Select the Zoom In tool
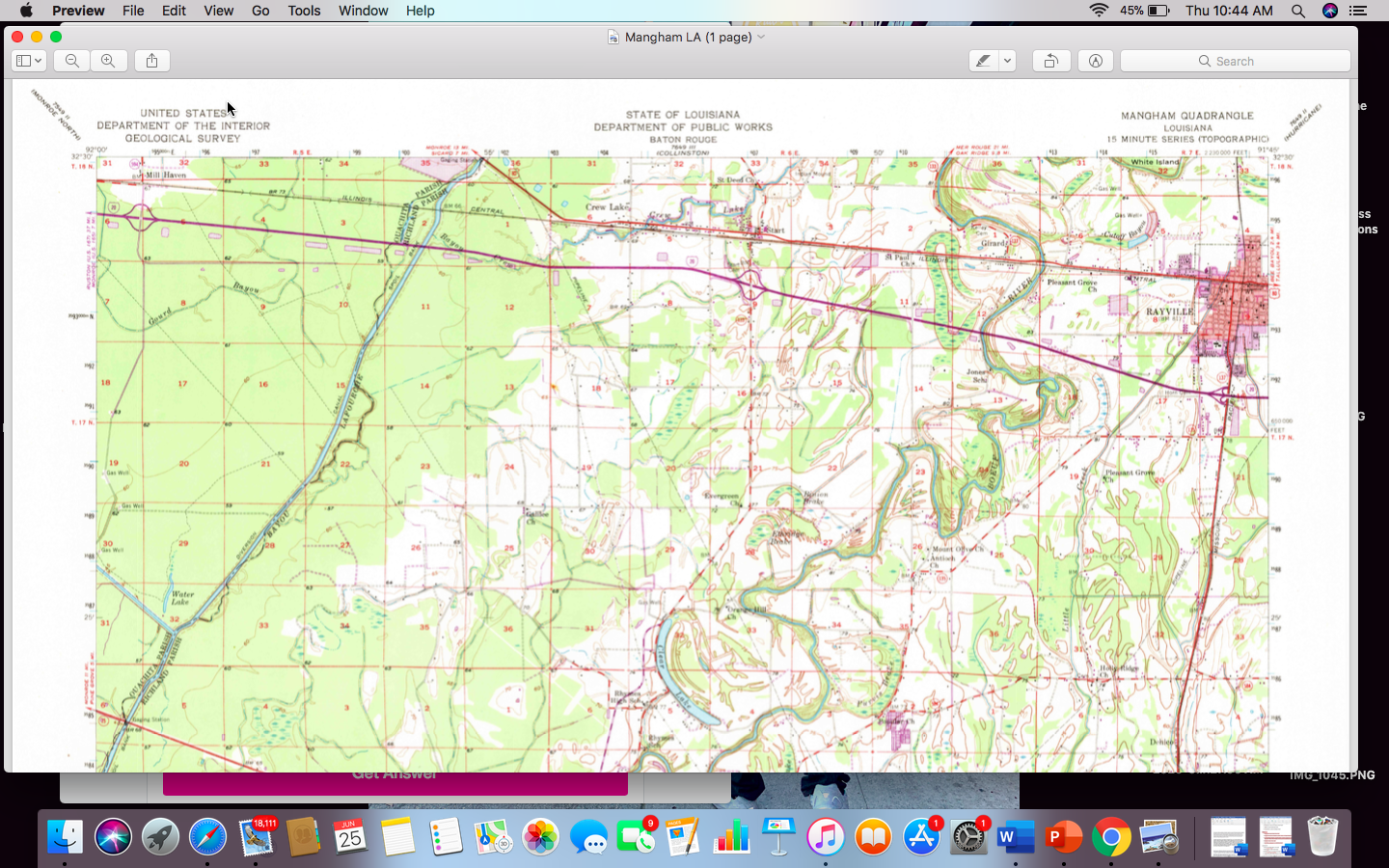Viewport: 1389px width, 868px height. click(x=108, y=60)
